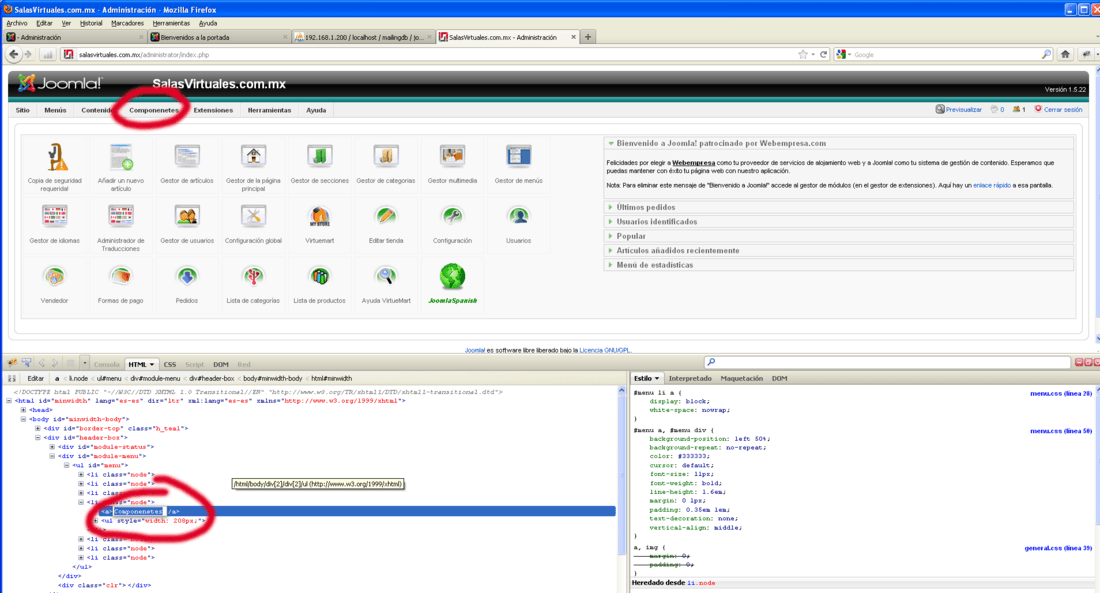Follow the enlace rápido link
The height and width of the screenshot is (593, 1100).
(x=992, y=185)
